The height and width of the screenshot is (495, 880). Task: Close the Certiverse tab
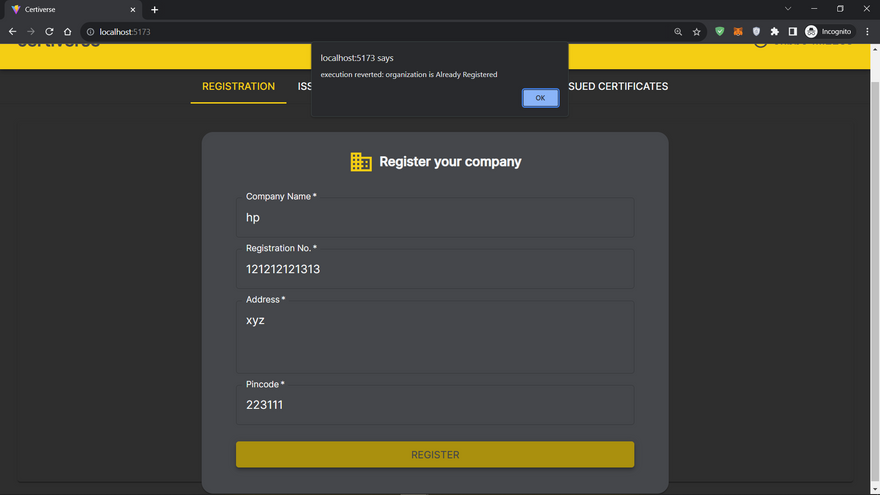click(133, 10)
